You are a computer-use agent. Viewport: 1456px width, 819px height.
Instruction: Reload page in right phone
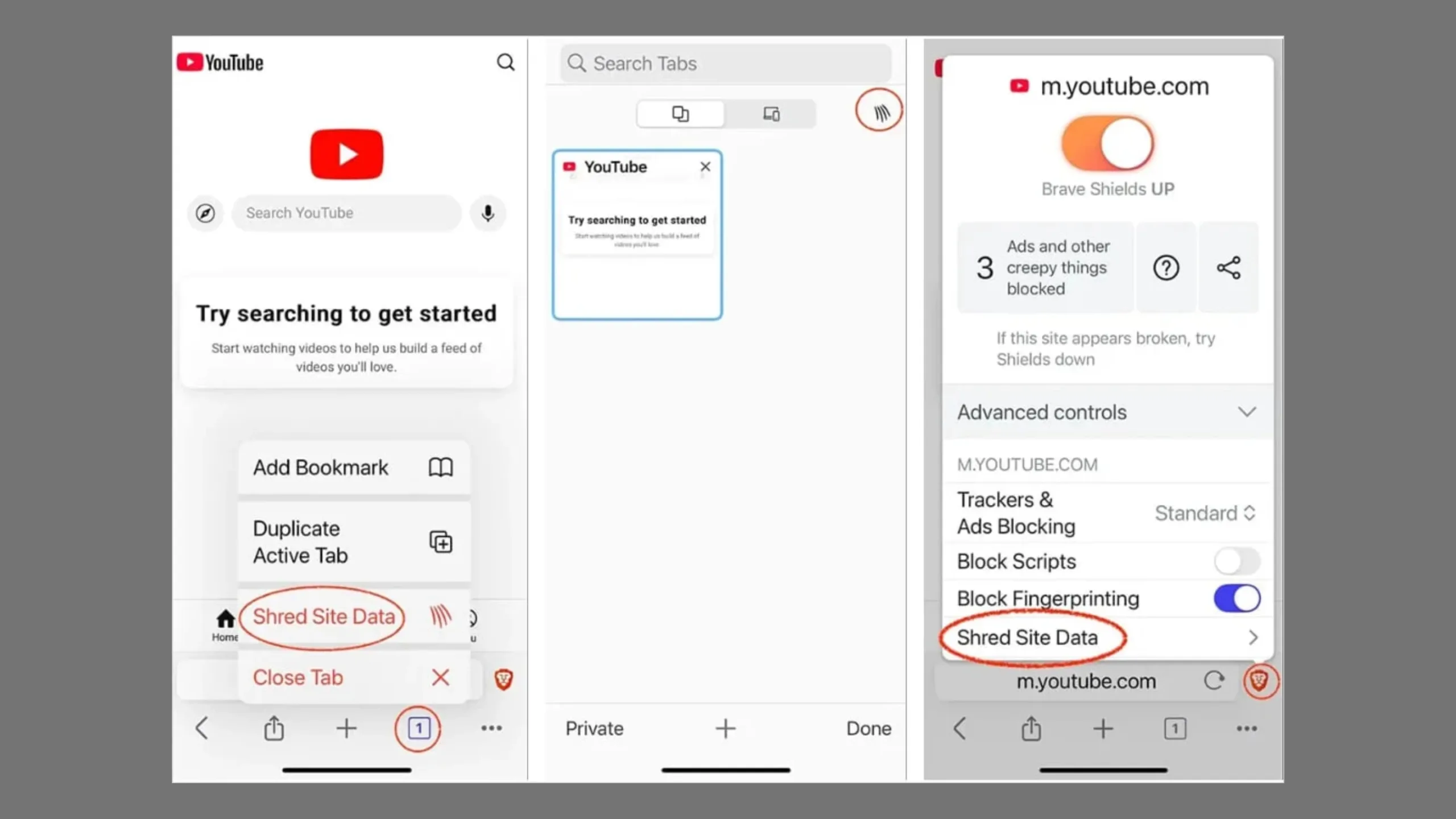[1214, 680]
